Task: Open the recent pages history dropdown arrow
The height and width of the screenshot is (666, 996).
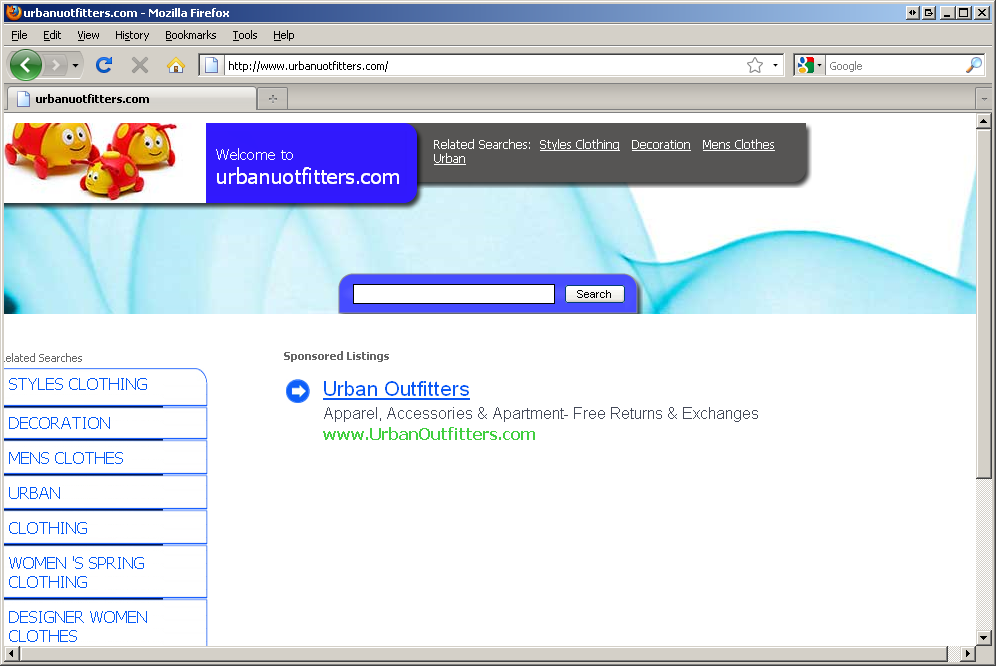Action: coord(75,65)
